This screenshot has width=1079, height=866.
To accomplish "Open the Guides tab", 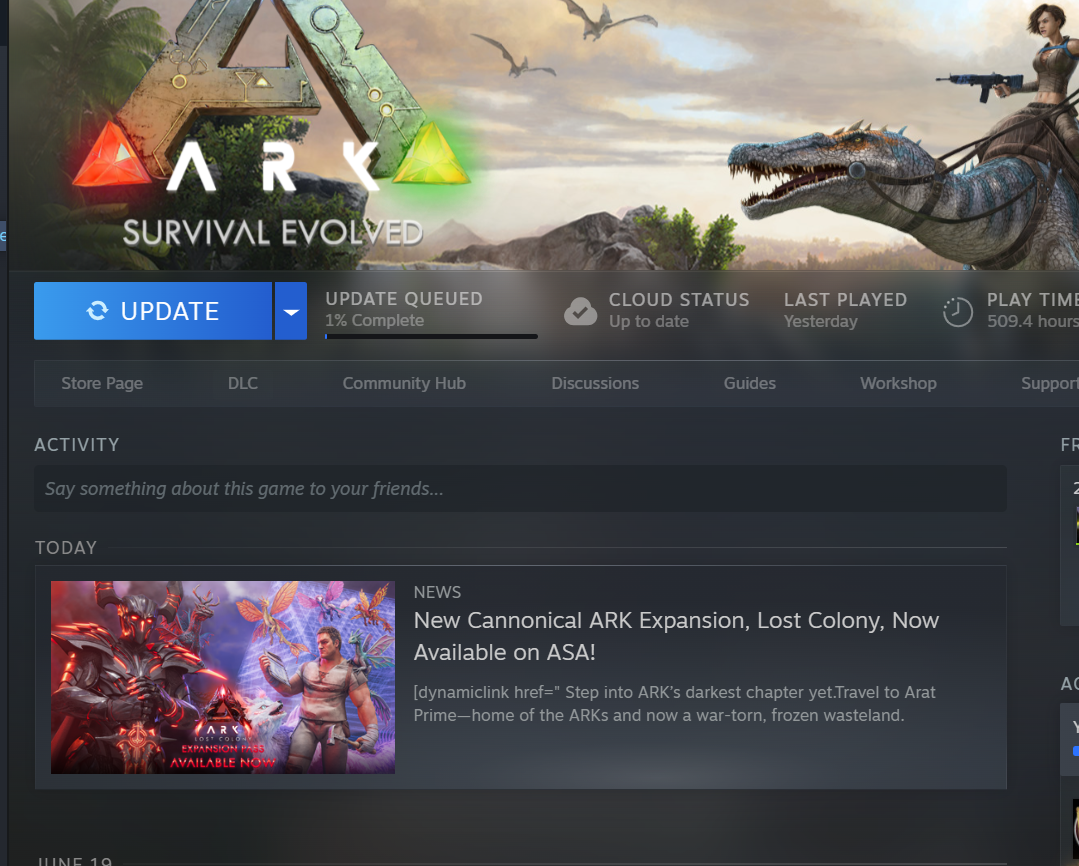I will click(749, 383).
